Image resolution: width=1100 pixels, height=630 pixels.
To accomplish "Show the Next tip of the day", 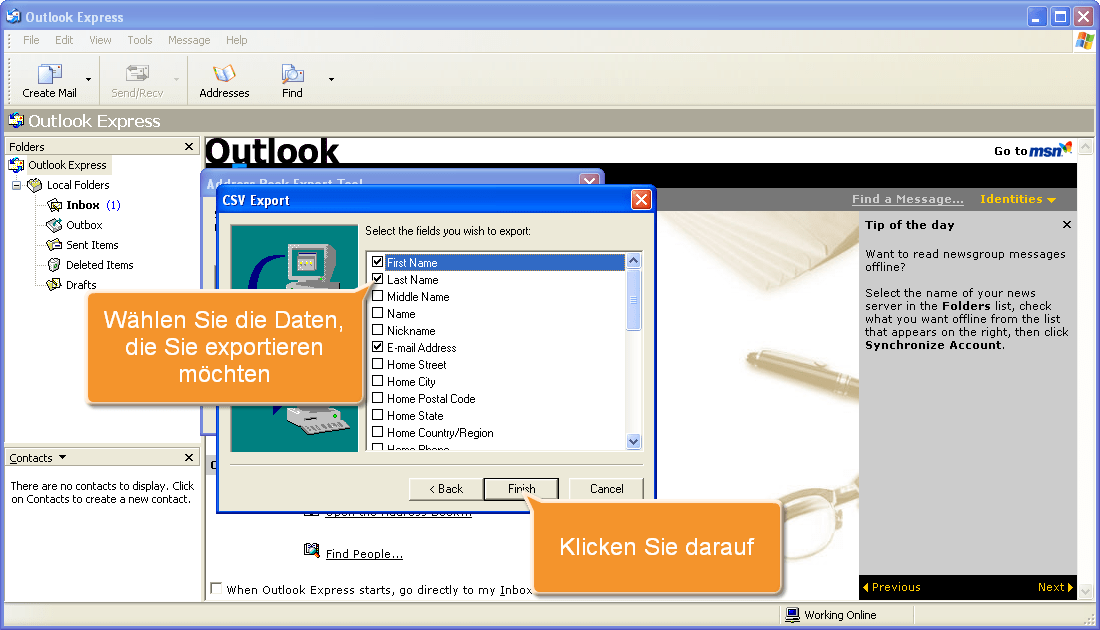I will [x=1055, y=587].
